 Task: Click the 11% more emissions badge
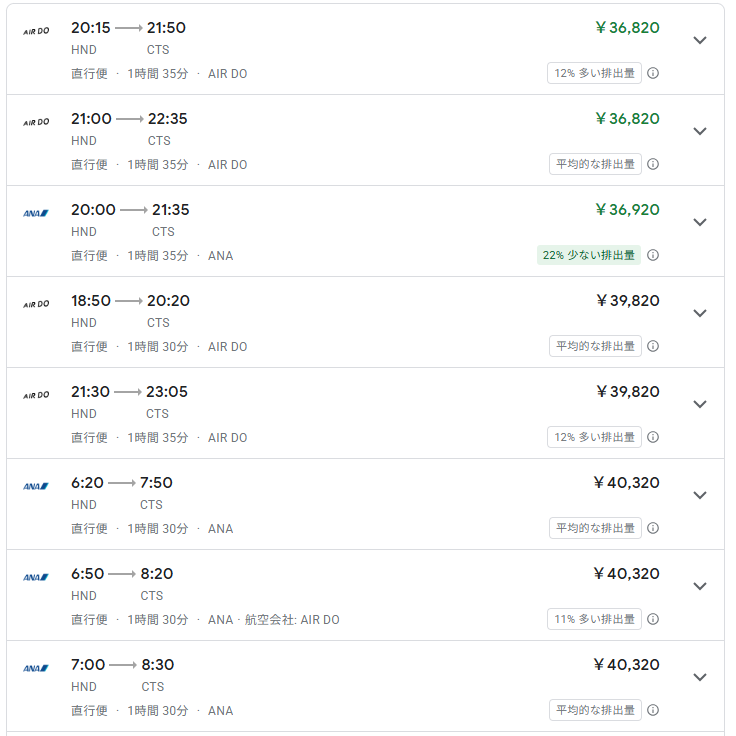tap(594, 619)
